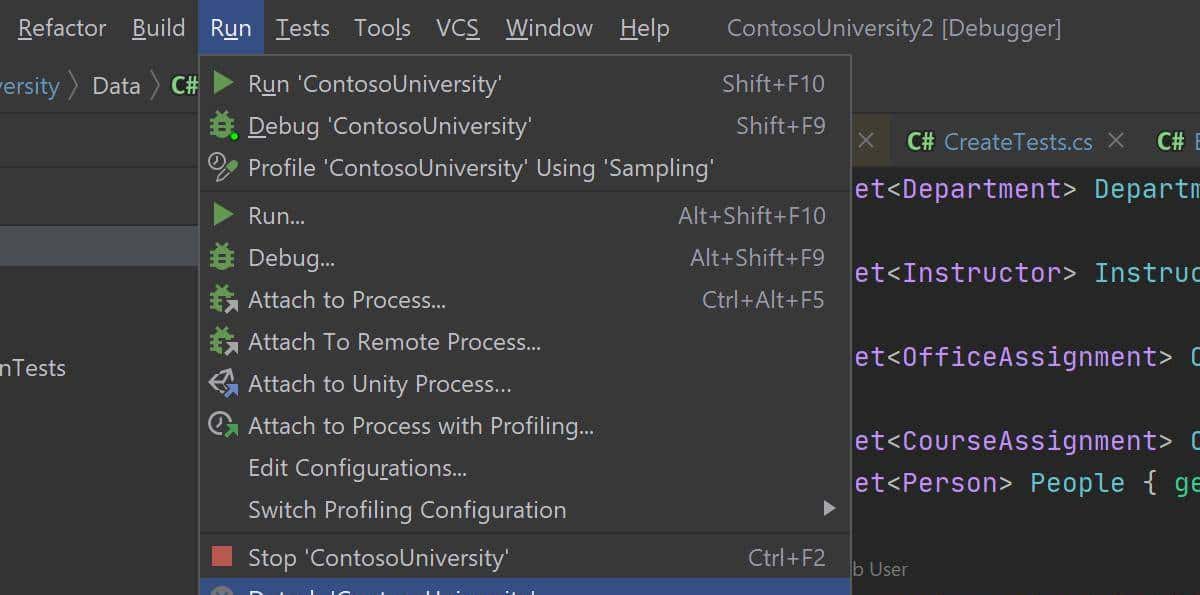Click the Attach to Process with Profiling icon
The image size is (1200, 595).
pos(222,426)
